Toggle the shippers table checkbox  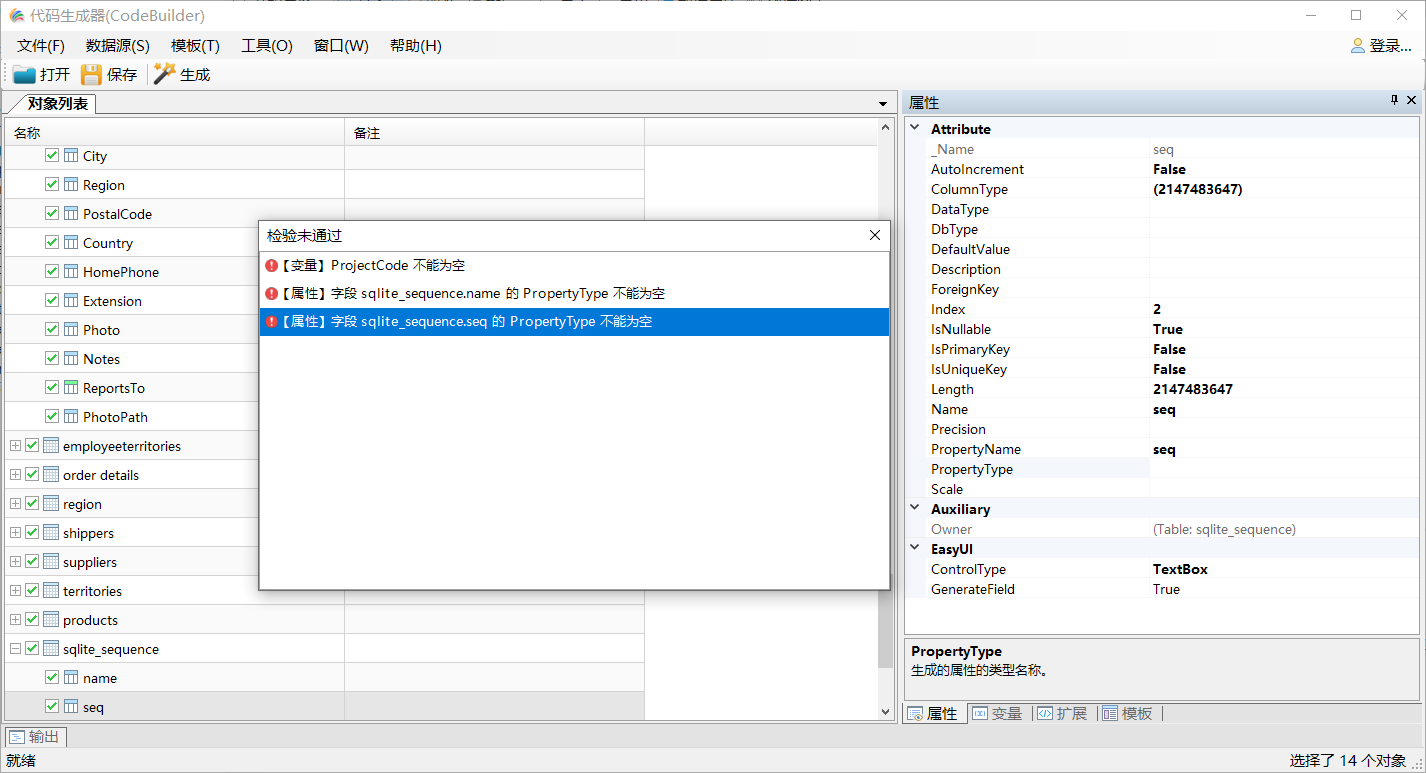[32, 533]
